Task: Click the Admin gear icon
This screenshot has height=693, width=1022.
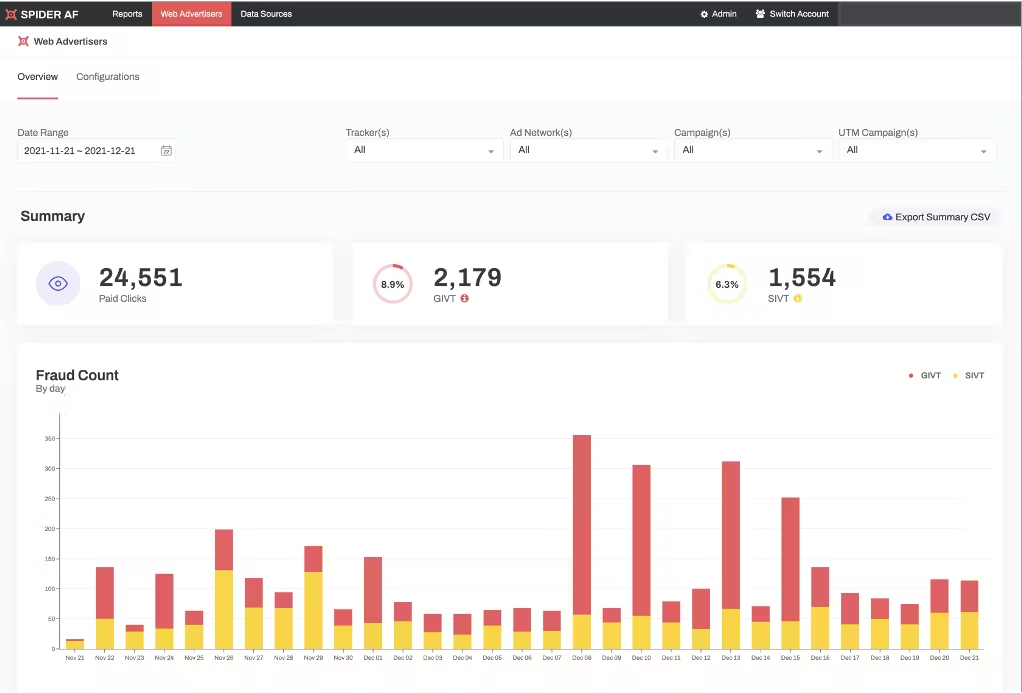Action: (704, 14)
